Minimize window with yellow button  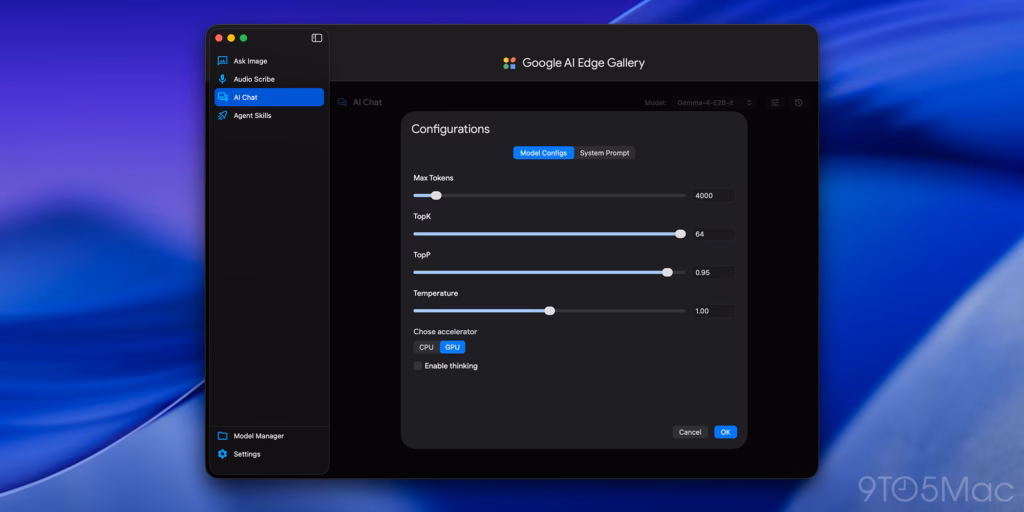(231, 38)
